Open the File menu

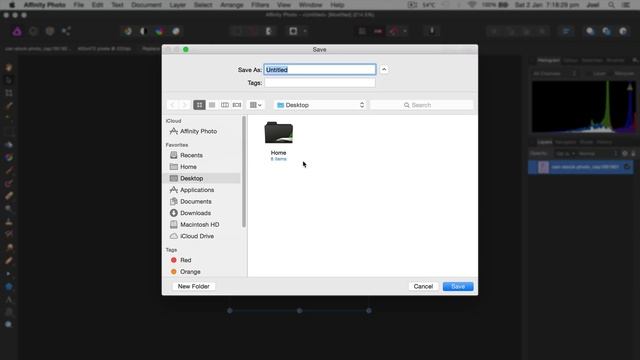(78, 5)
